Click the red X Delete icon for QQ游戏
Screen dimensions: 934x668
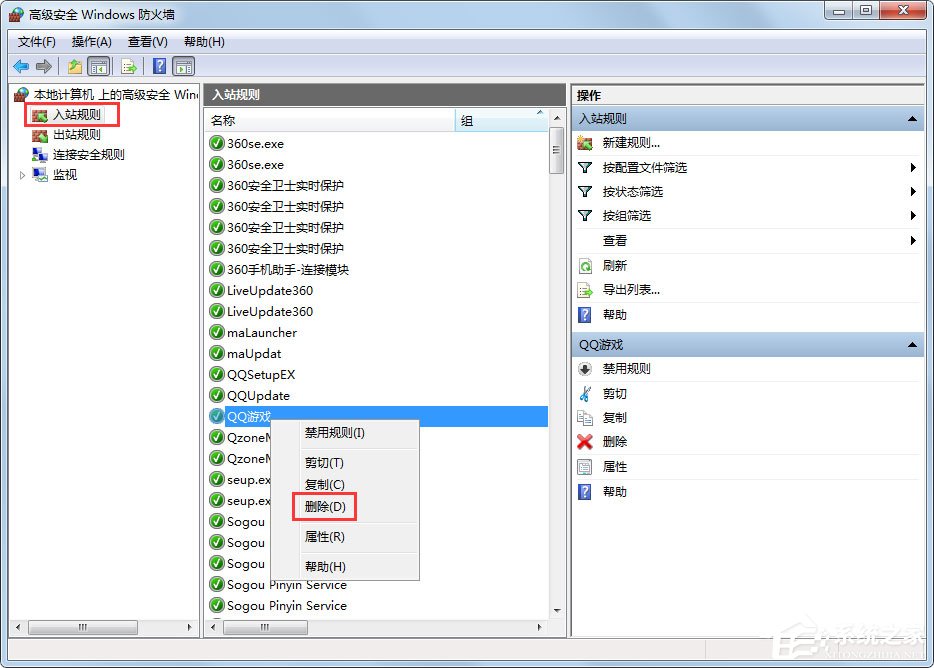point(583,443)
